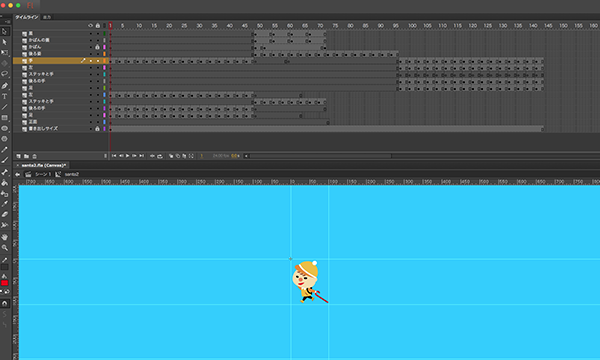Viewport: 600px width, 360px height.
Task: Activate the Hand tool
Action: [x=5, y=237]
